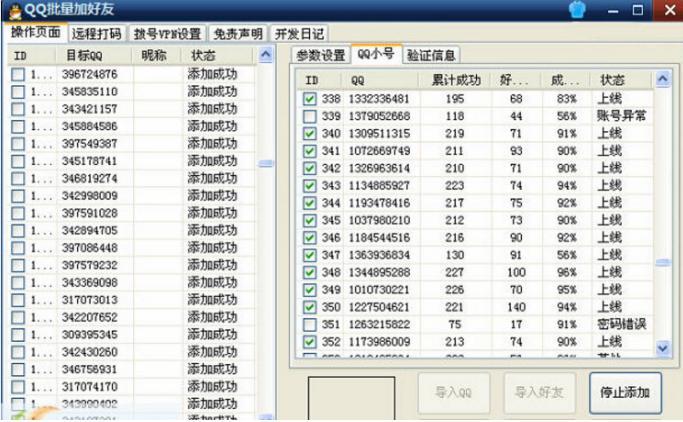The height and width of the screenshot is (422, 683).
Task: Select the QQ小号 tab
Action: tap(376, 54)
